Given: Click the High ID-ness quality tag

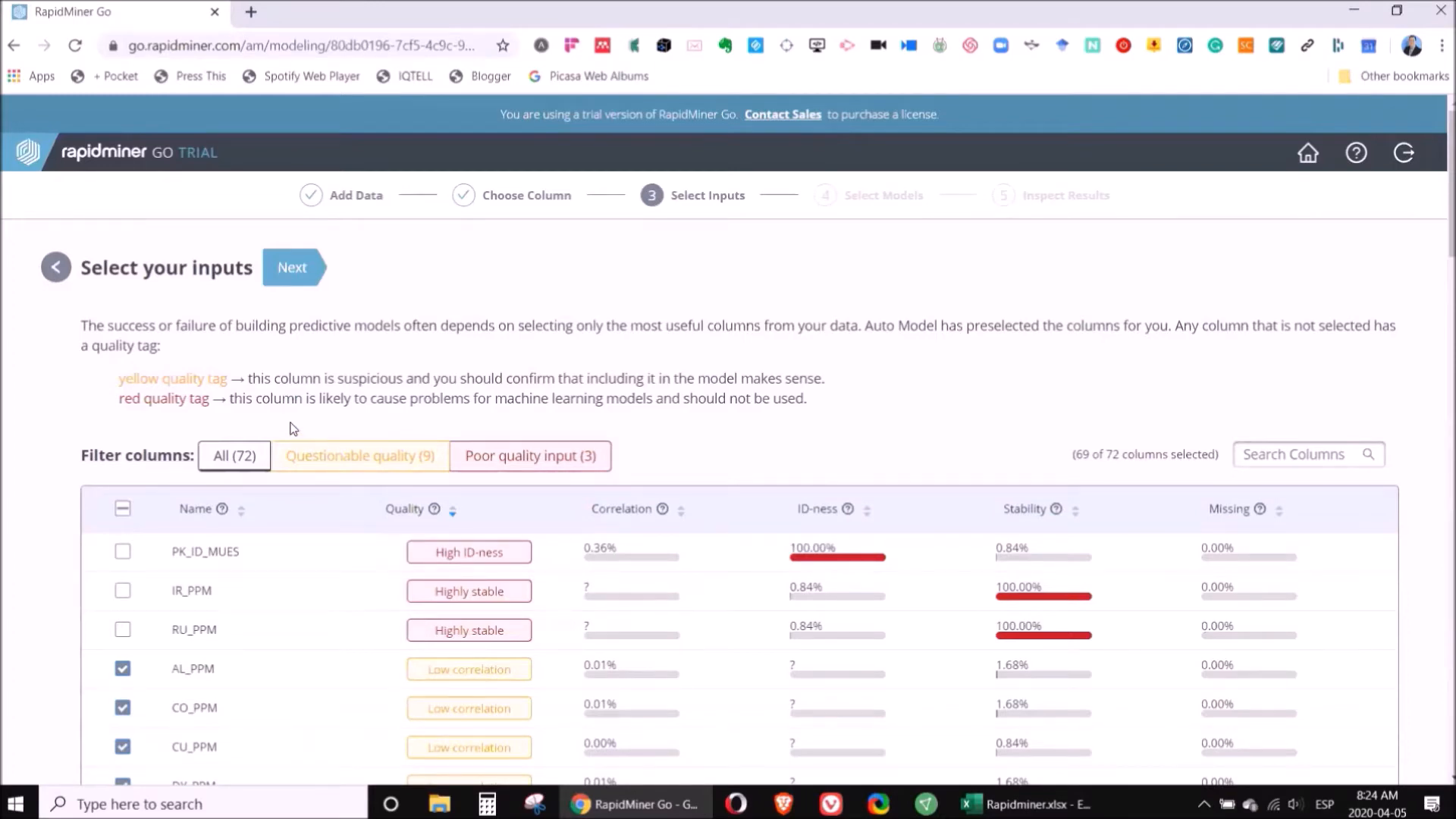Looking at the screenshot, I should click(x=469, y=552).
